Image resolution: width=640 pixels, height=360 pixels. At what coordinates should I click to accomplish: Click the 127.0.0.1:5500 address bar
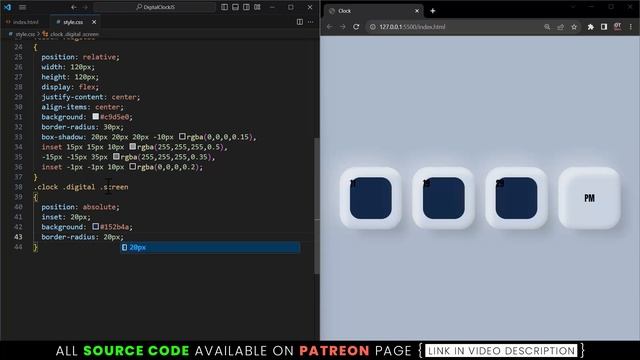tap(453, 27)
